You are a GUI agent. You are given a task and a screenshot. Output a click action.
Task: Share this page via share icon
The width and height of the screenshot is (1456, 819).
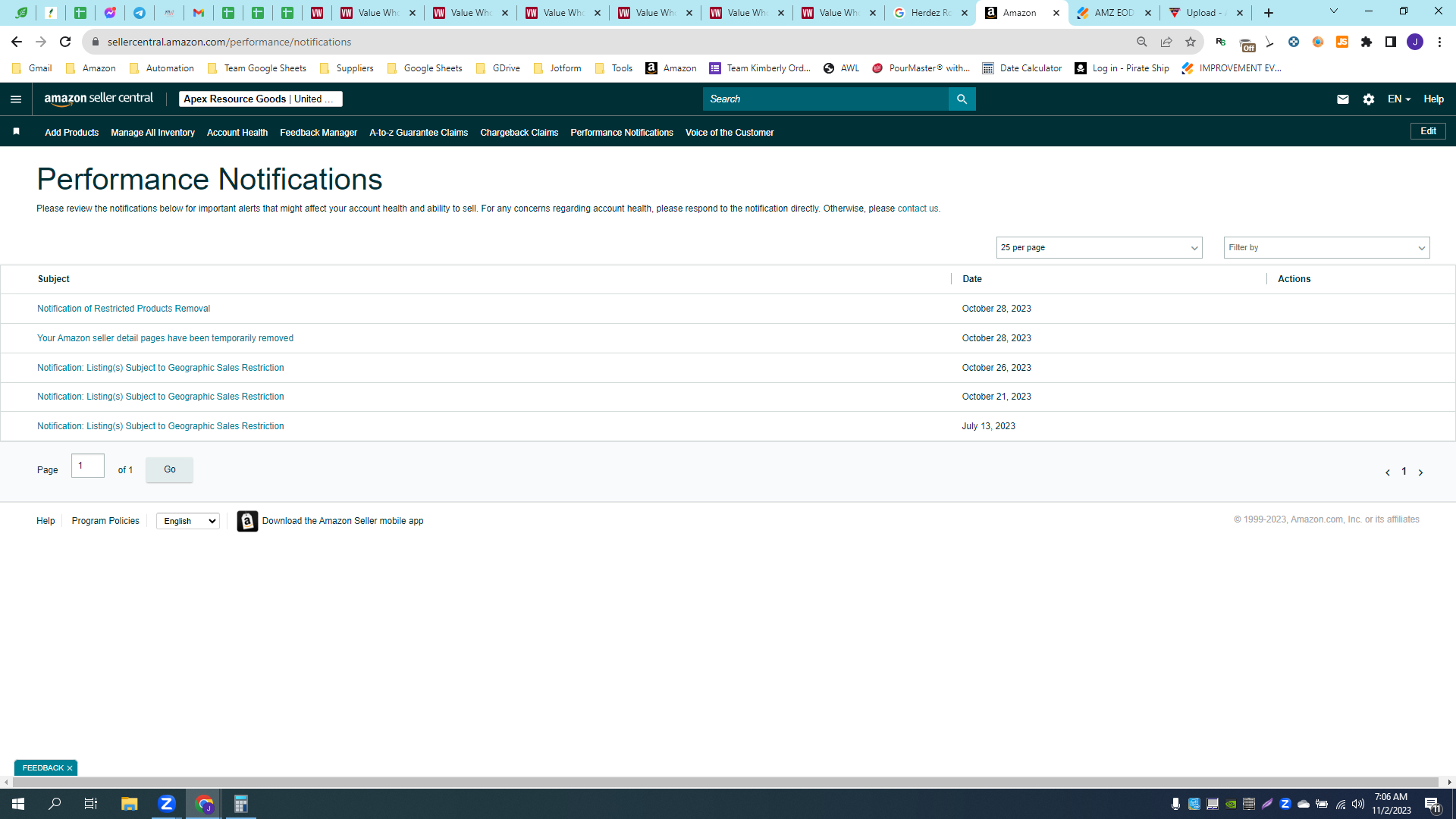(1166, 42)
